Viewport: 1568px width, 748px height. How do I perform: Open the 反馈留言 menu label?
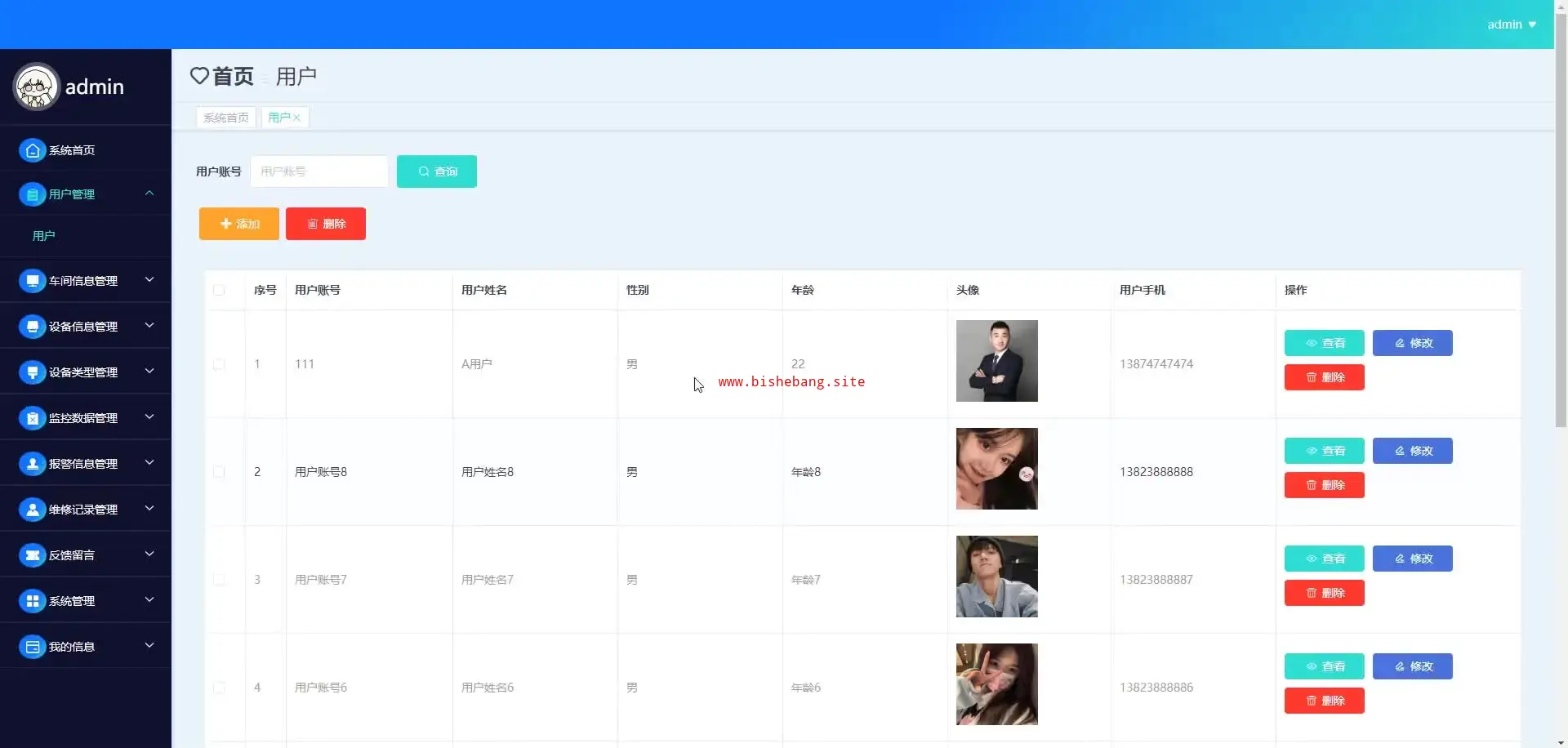tap(72, 555)
